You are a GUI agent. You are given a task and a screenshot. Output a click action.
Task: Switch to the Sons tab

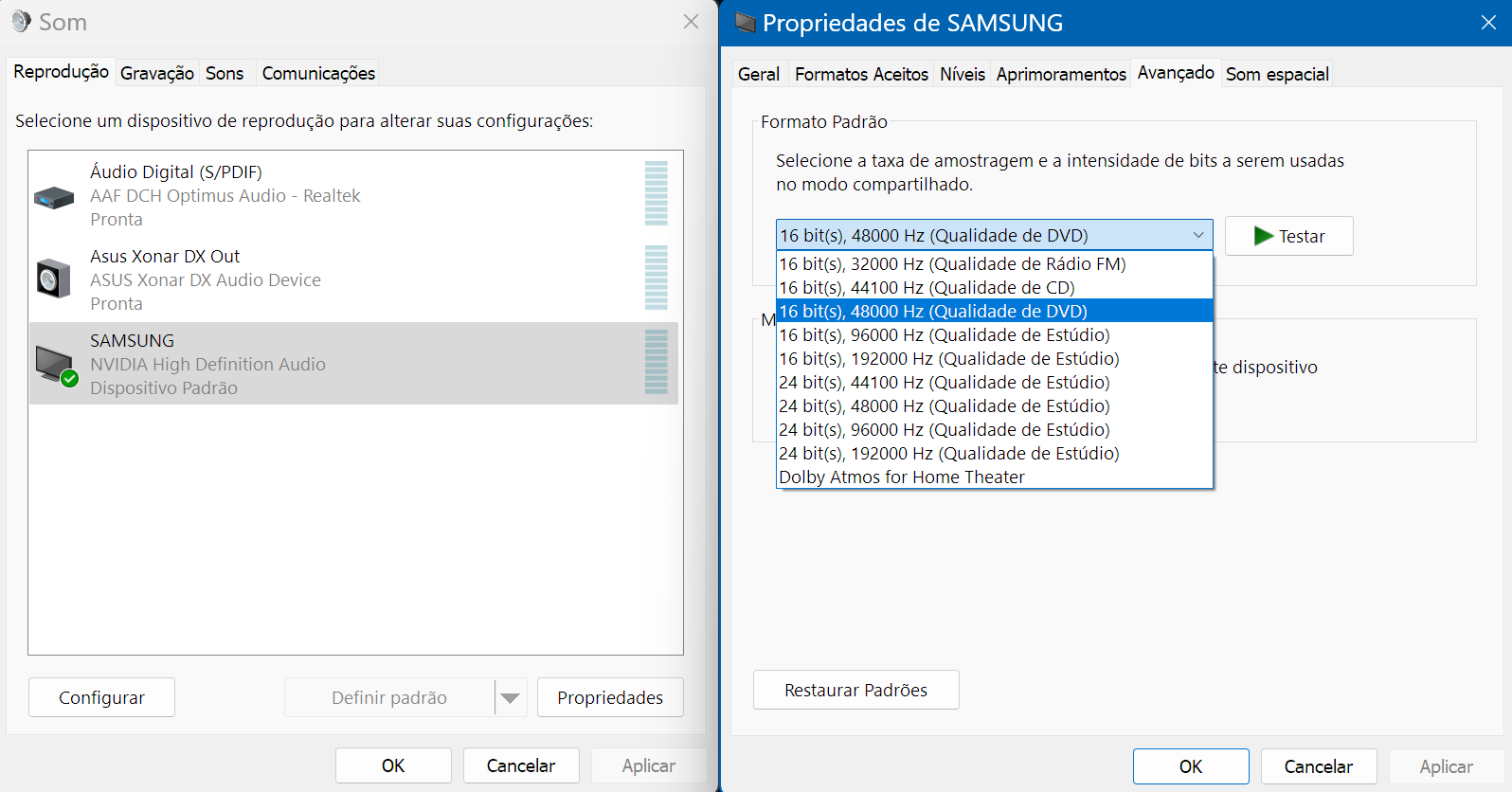pos(225,73)
